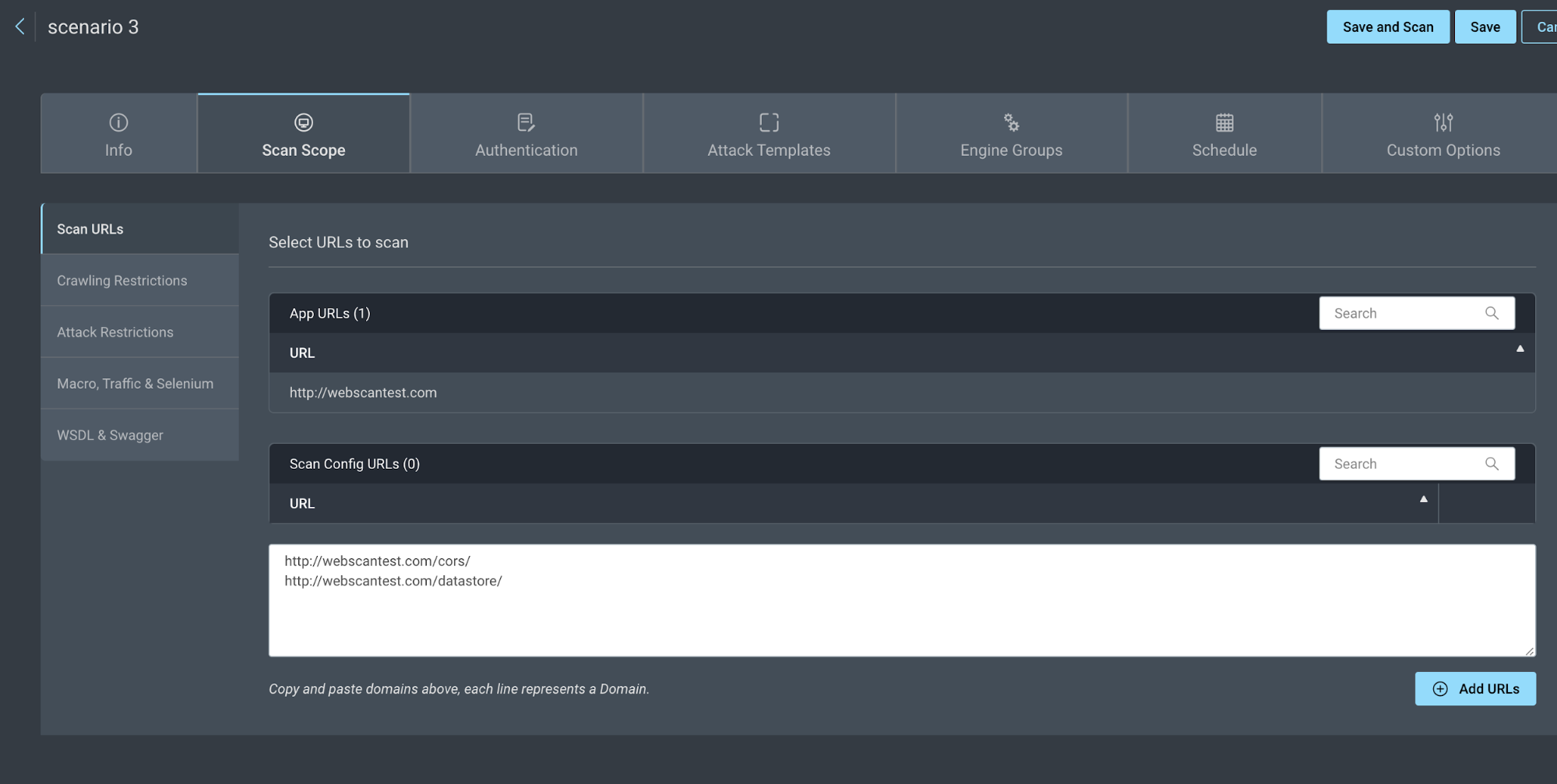Click the back arrow beside scenario 3
The width and height of the screenshot is (1557, 784).
point(19,26)
